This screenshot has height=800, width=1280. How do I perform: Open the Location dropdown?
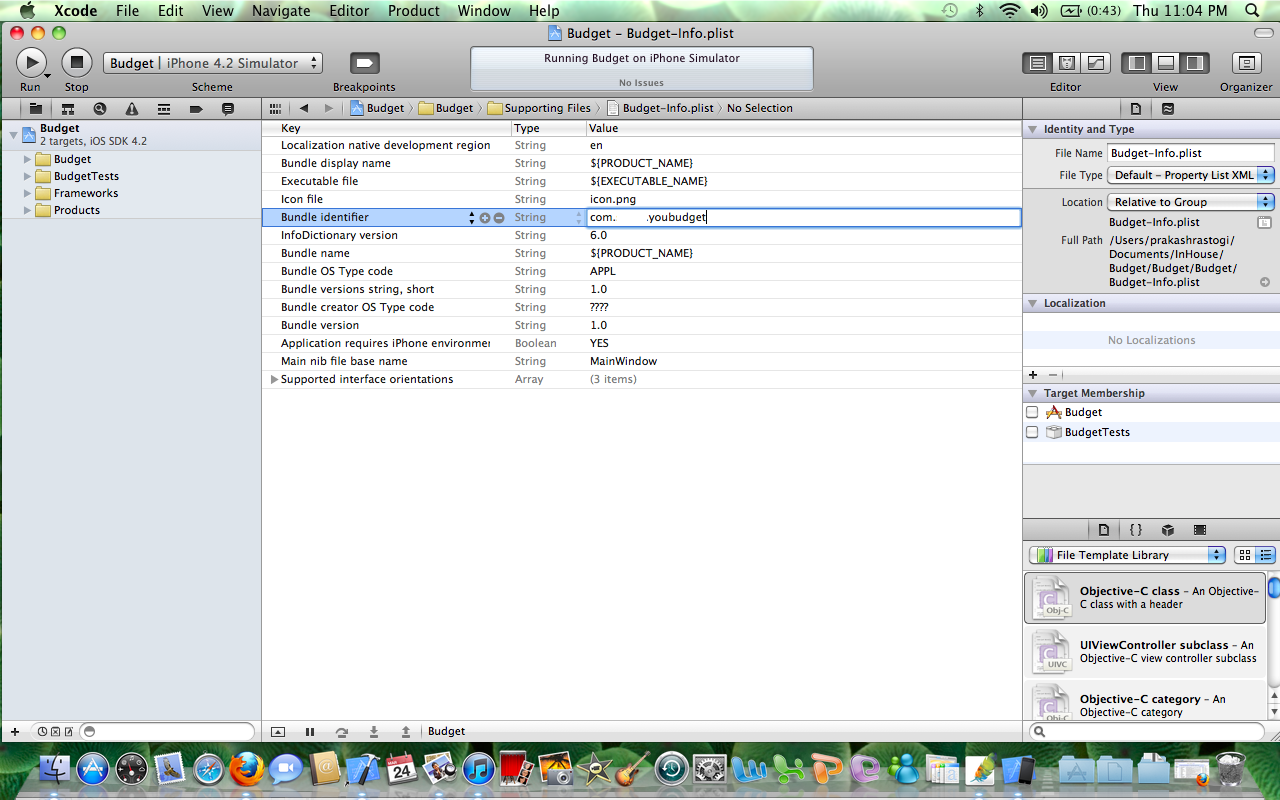(1191, 202)
